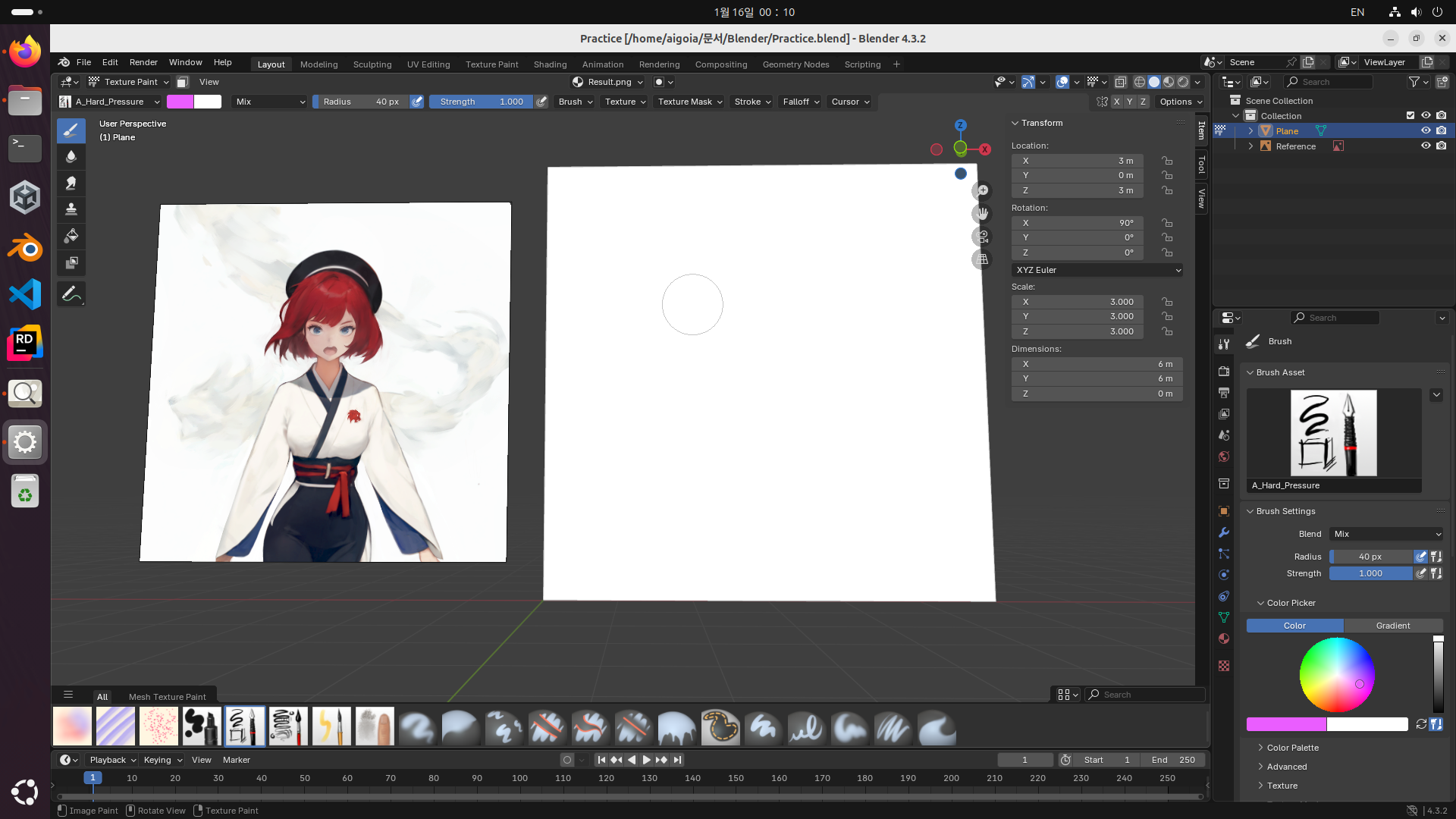The width and height of the screenshot is (1456, 819).
Task: Toggle Y axis symmetry
Action: point(1130,102)
